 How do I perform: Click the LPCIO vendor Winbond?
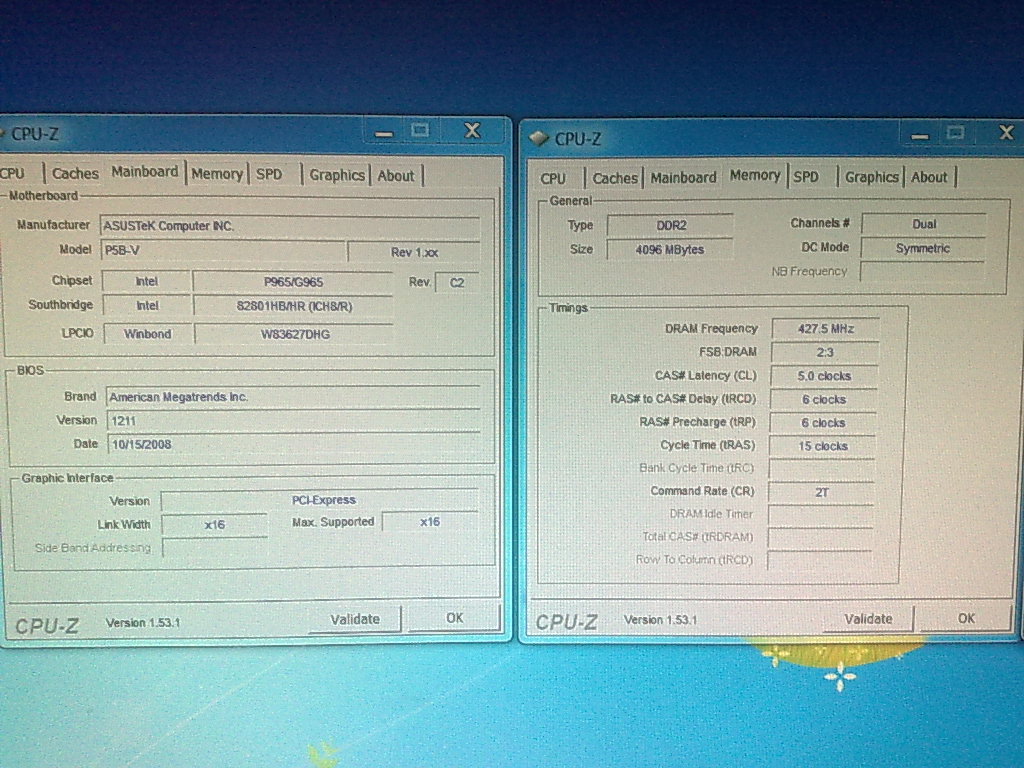(x=148, y=334)
